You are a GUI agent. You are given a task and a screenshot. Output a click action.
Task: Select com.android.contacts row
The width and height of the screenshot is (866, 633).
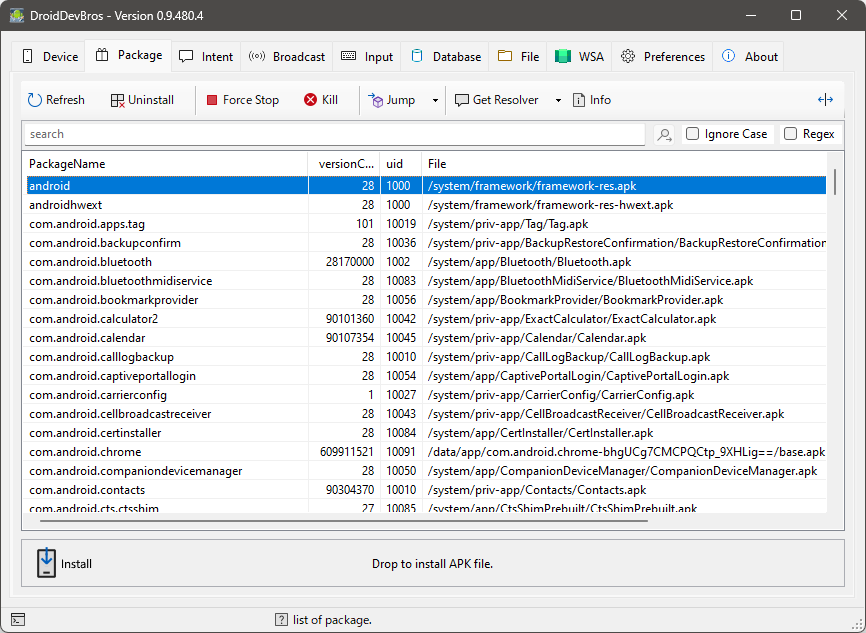[425, 490]
